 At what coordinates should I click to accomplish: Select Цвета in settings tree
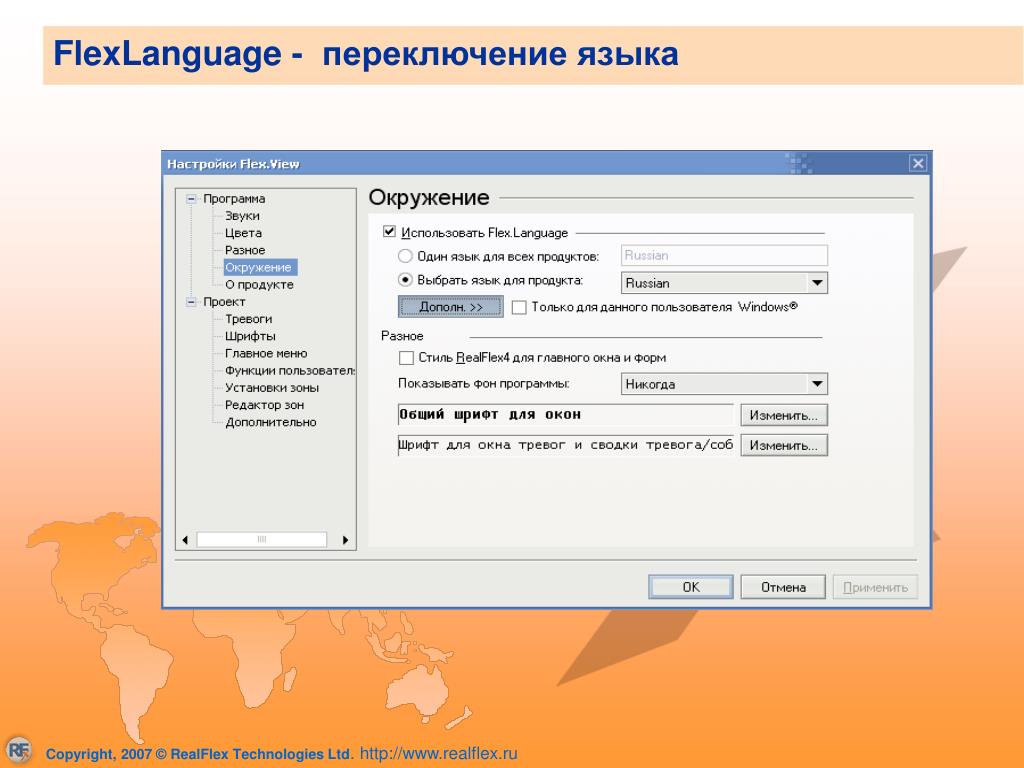[243, 232]
